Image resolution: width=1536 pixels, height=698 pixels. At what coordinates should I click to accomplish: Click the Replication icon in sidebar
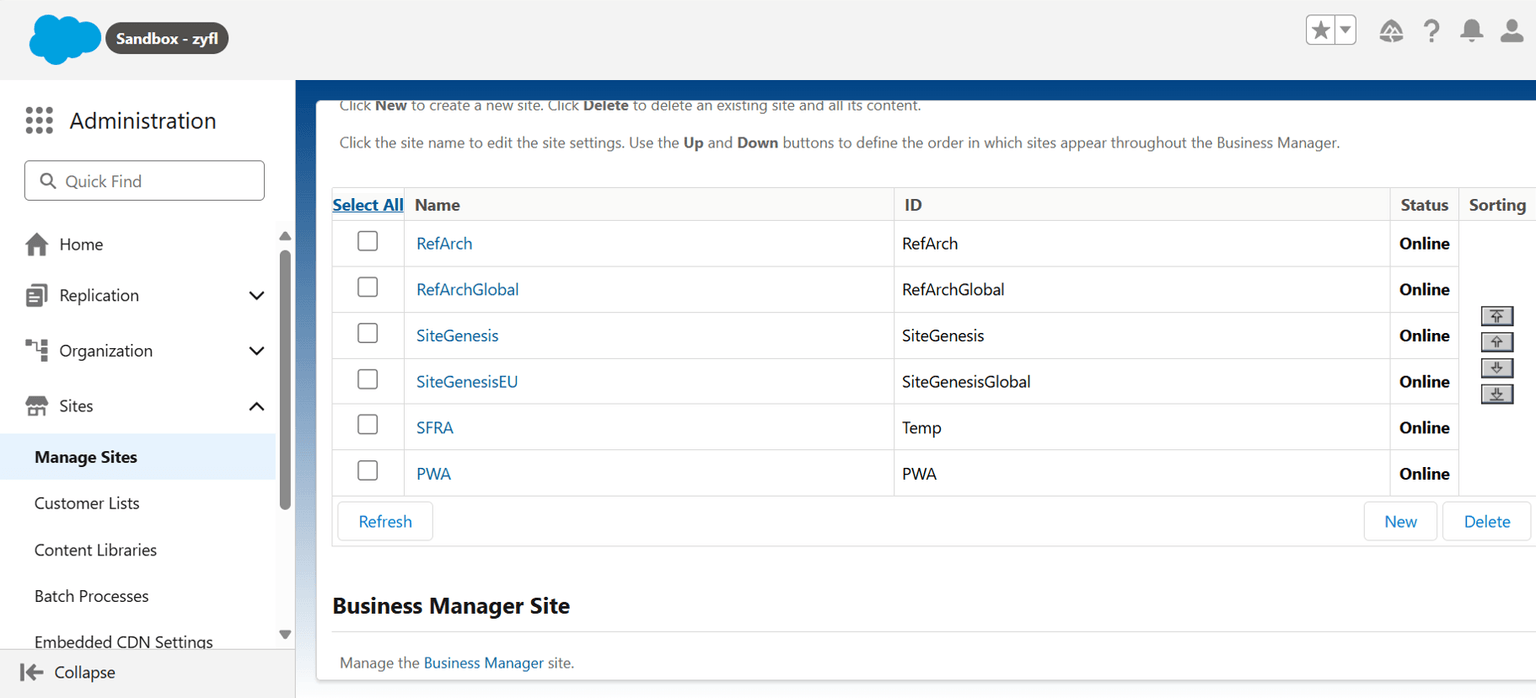click(37, 295)
